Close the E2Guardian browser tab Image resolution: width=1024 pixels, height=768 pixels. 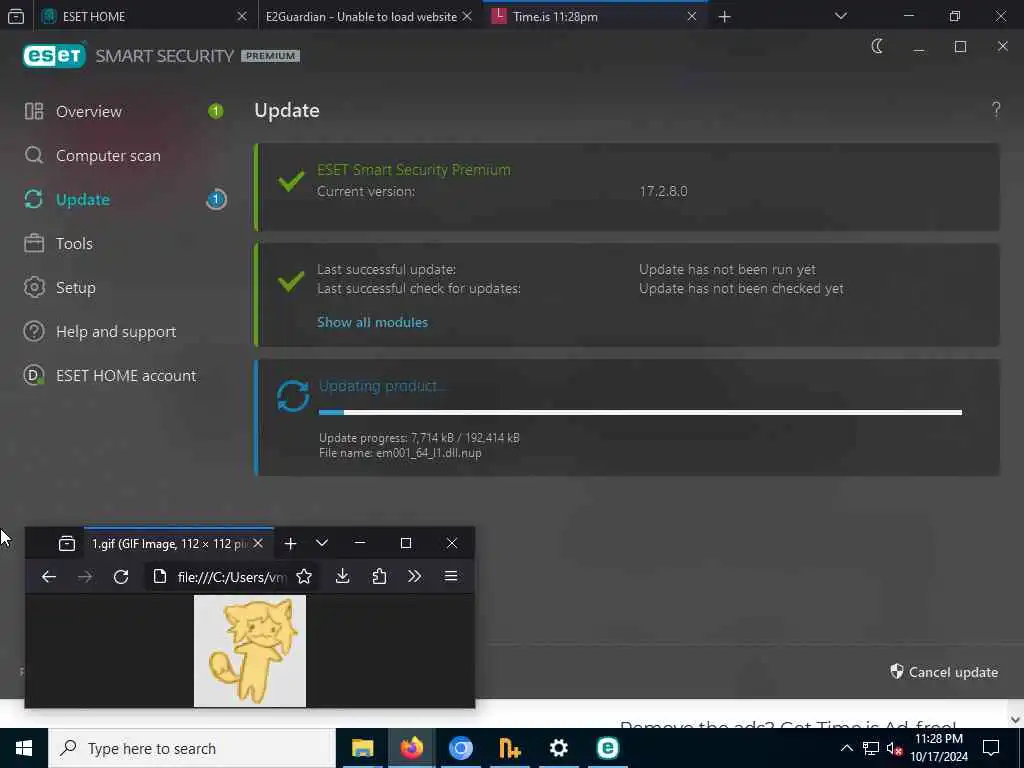click(x=467, y=16)
